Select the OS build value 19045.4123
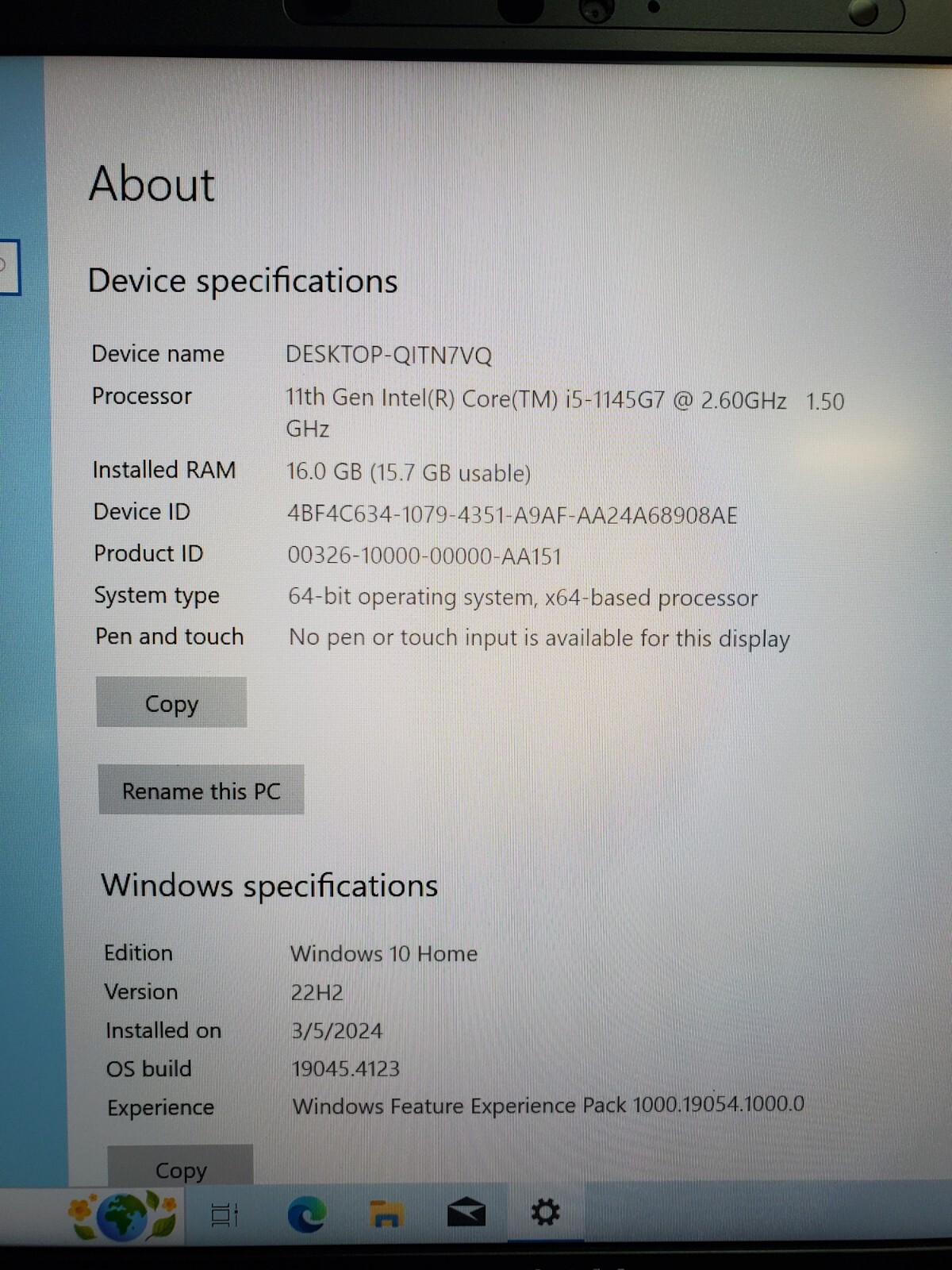Screen dimensions: 952x1270 (346, 1068)
